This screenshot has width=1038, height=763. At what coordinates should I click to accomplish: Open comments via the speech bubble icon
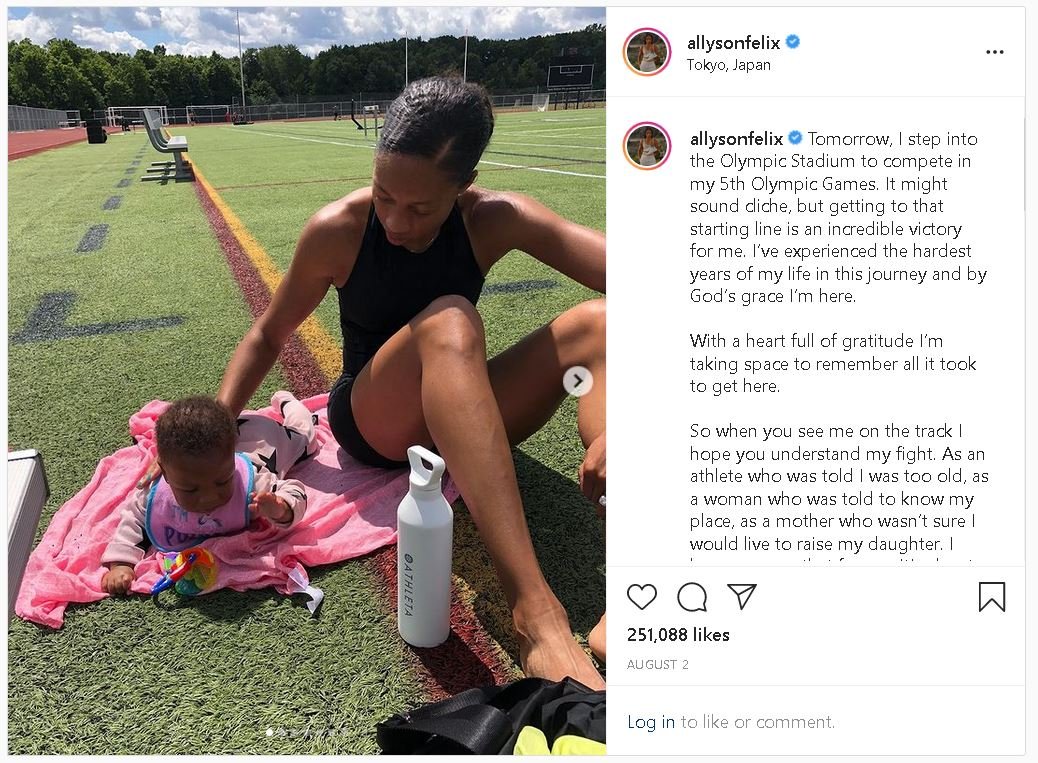[x=692, y=597]
